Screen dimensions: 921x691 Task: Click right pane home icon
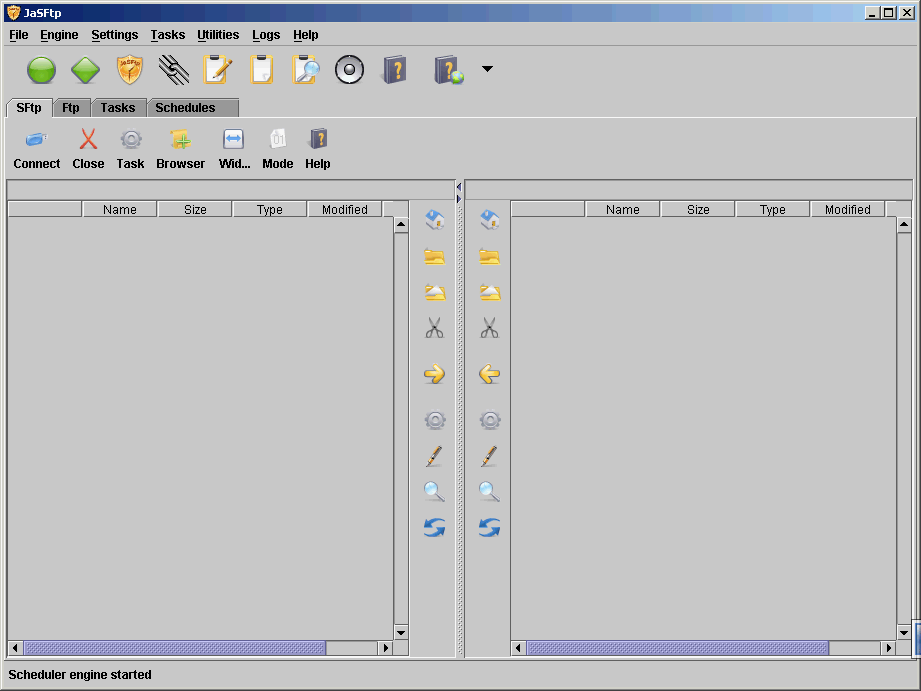click(490, 220)
